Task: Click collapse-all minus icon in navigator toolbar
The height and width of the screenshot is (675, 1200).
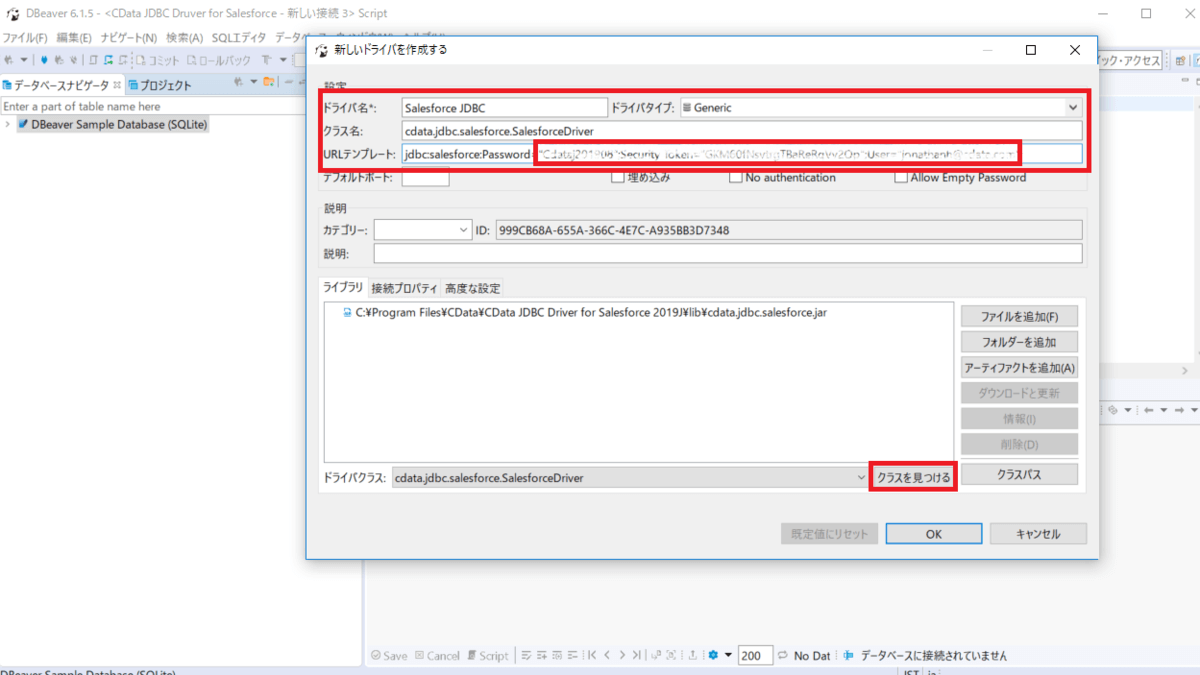Action: (288, 82)
